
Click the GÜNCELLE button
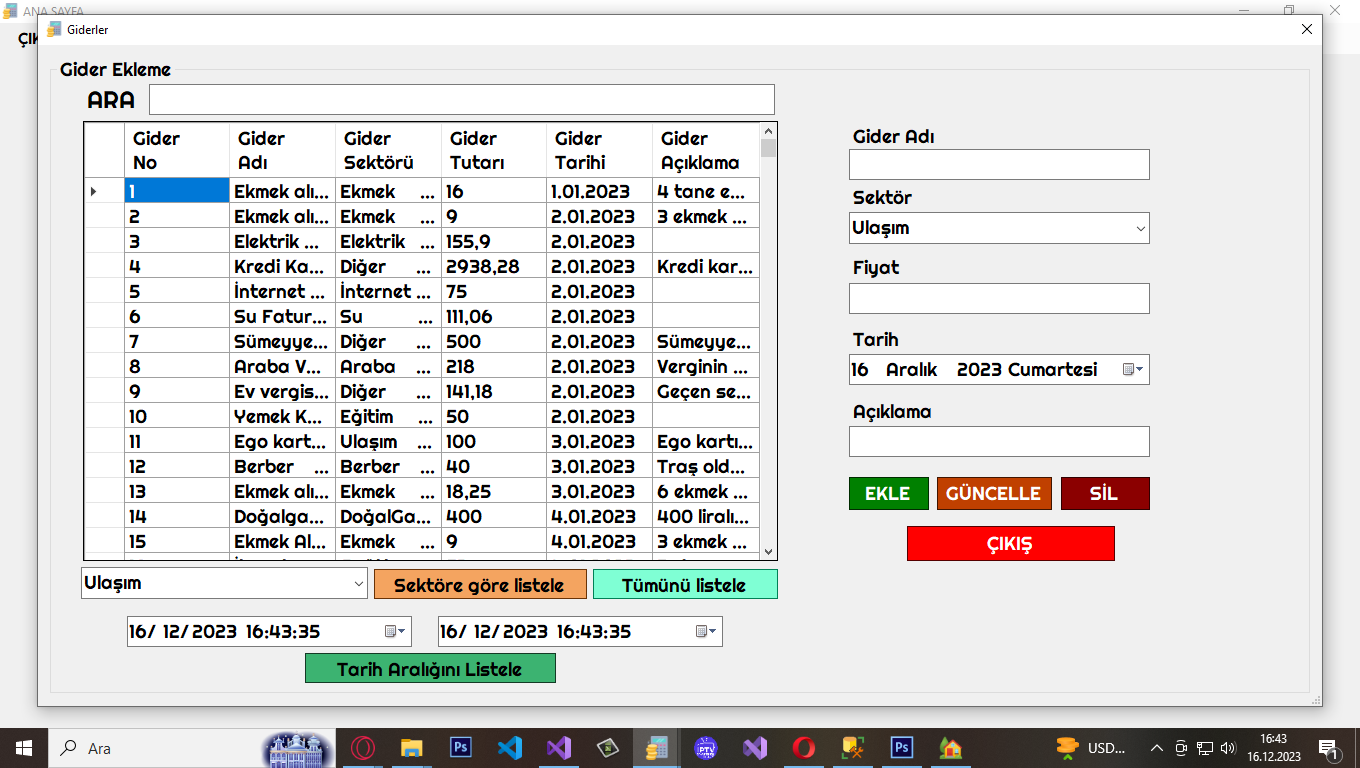tap(993, 494)
